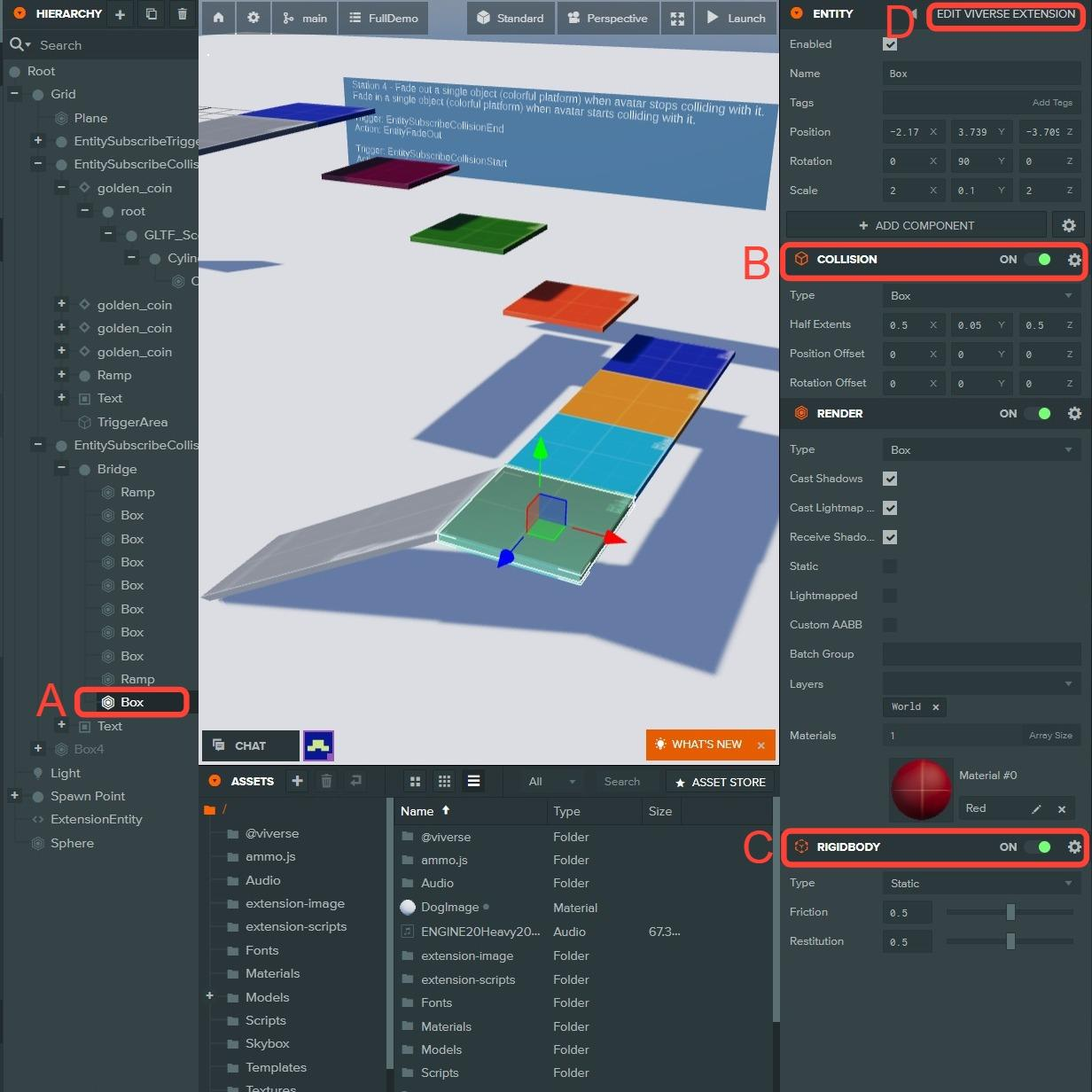Switch assets to large grid view

tap(415, 781)
